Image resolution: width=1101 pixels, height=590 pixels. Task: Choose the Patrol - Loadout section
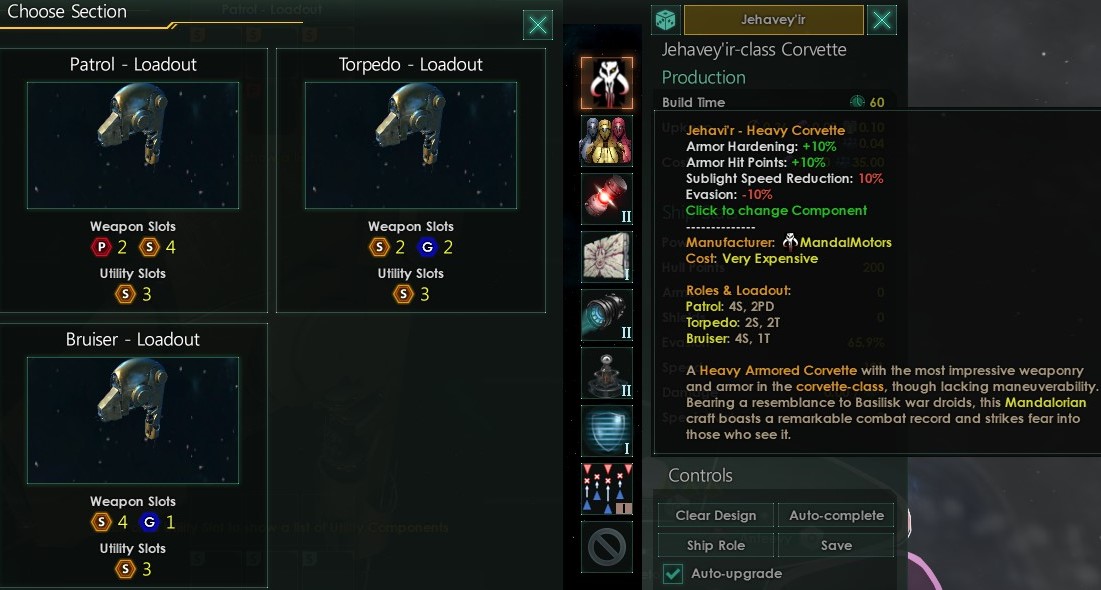(133, 180)
